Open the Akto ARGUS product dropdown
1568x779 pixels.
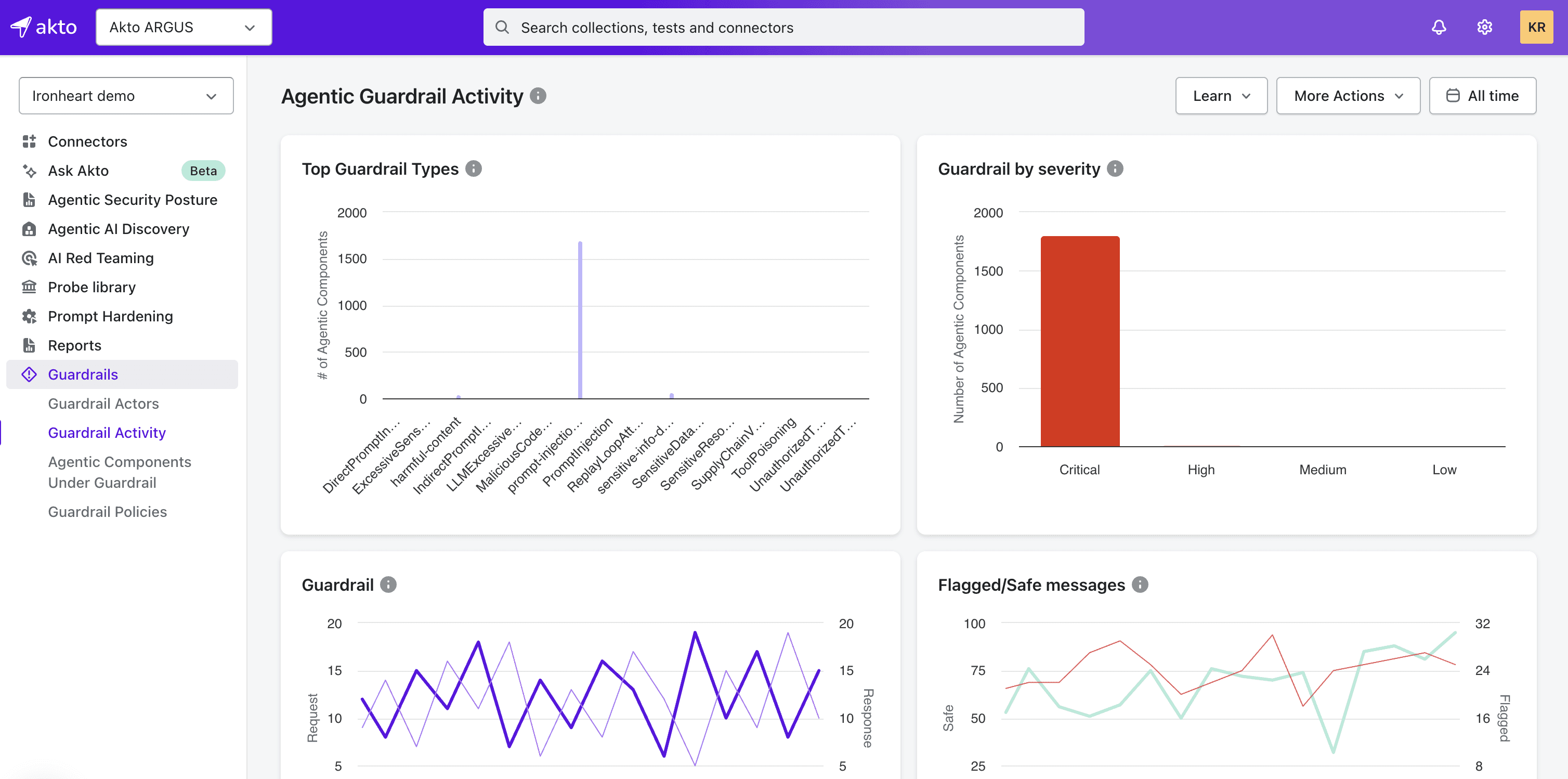pos(183,28)
